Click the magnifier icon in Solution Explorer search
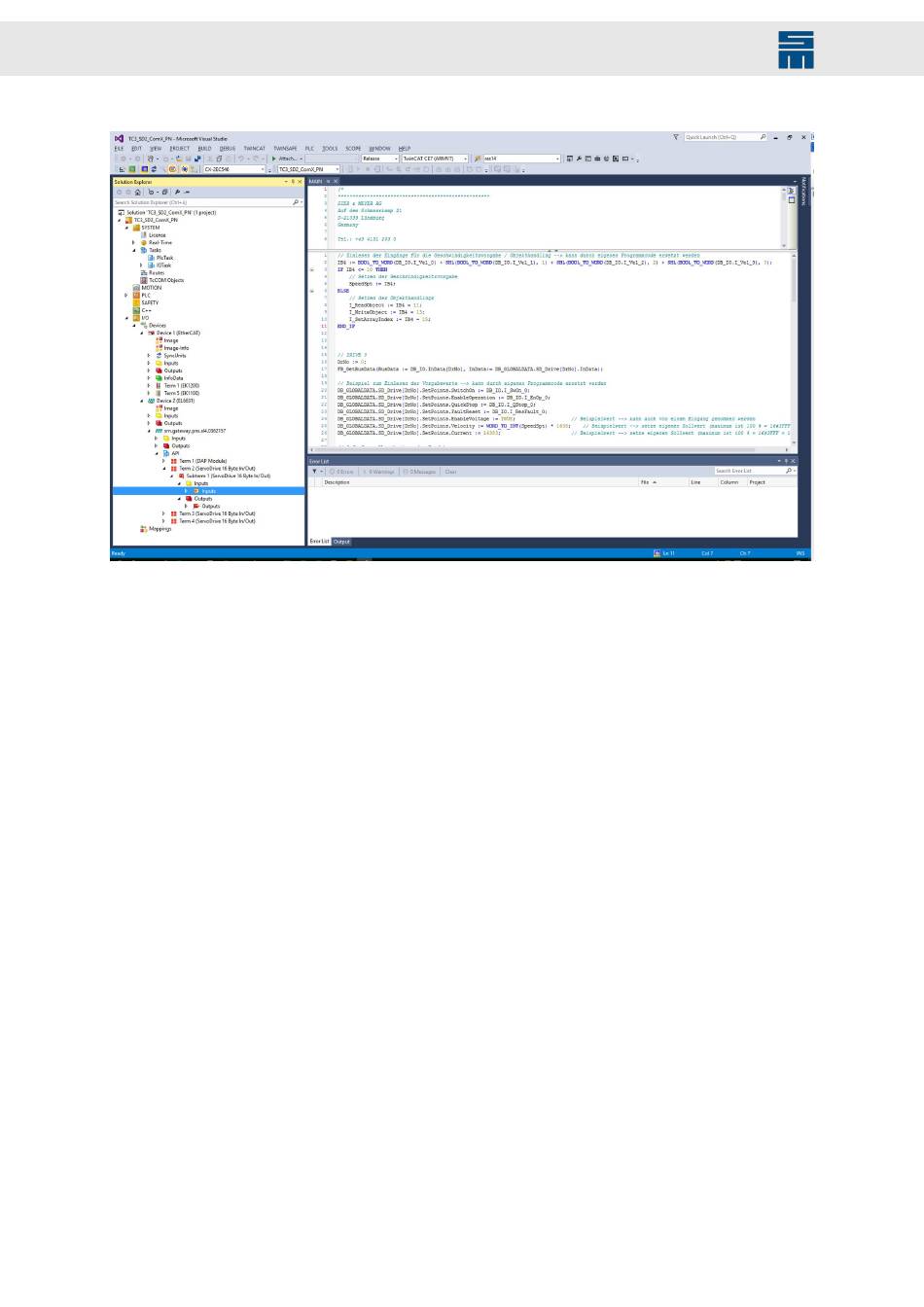The image size is (924, 1307). (x=296, y=202)
